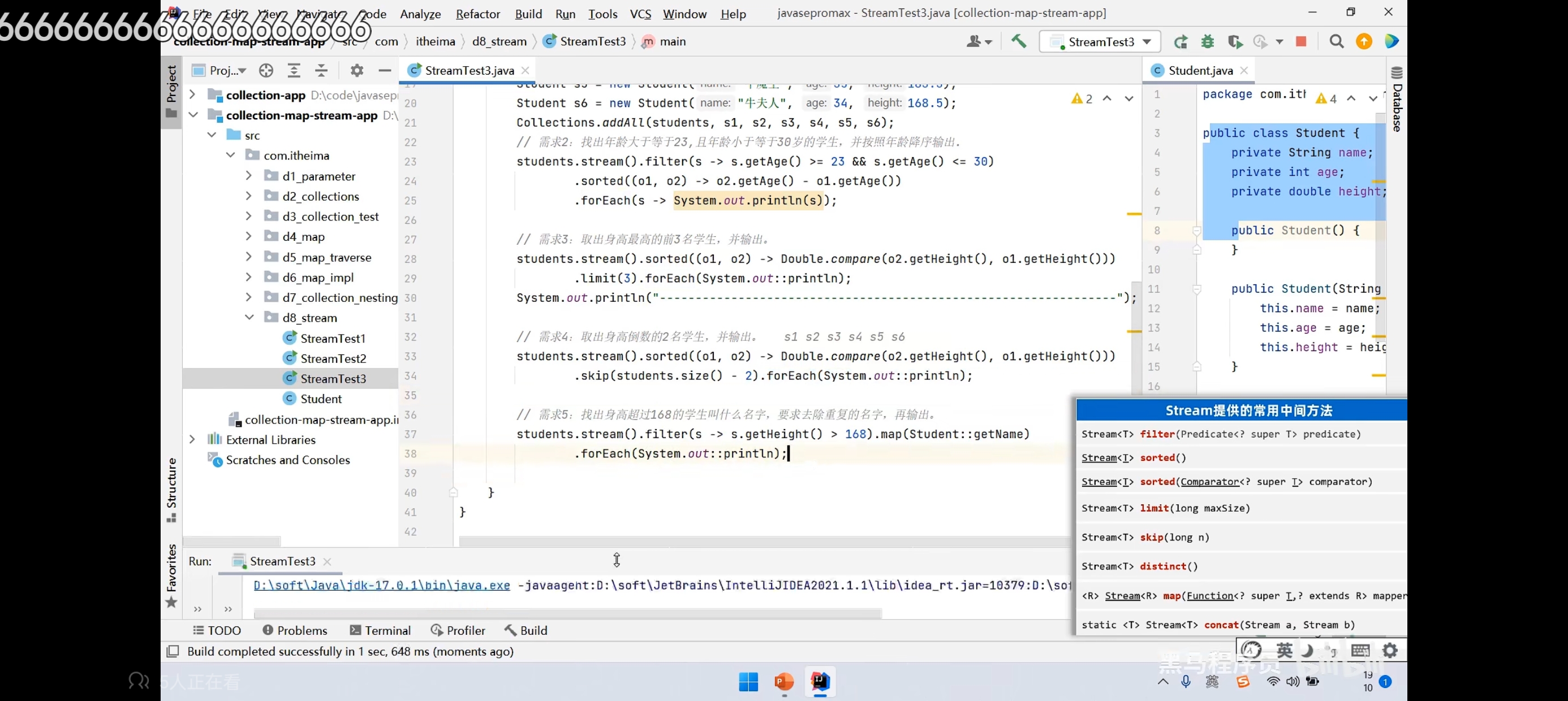Switch to the Student.java tab
1568x701 pixels.
click(1200, 71)
